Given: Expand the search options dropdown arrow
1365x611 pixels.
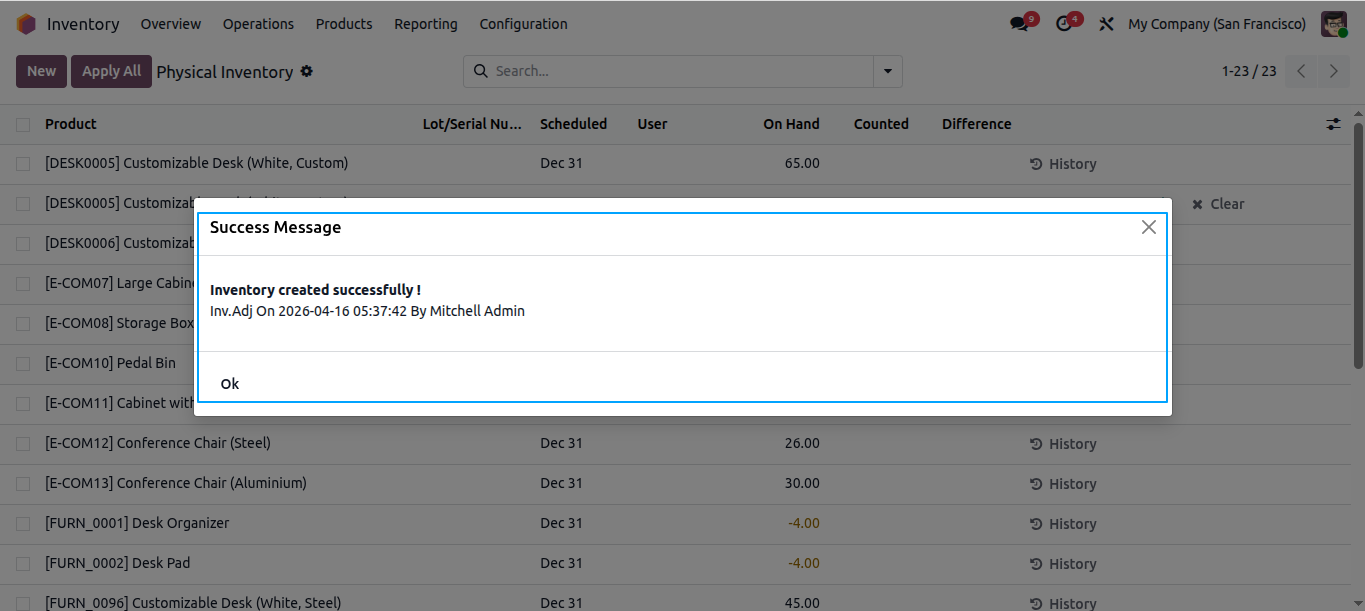Looking at the screenshot, I should 888,71.
